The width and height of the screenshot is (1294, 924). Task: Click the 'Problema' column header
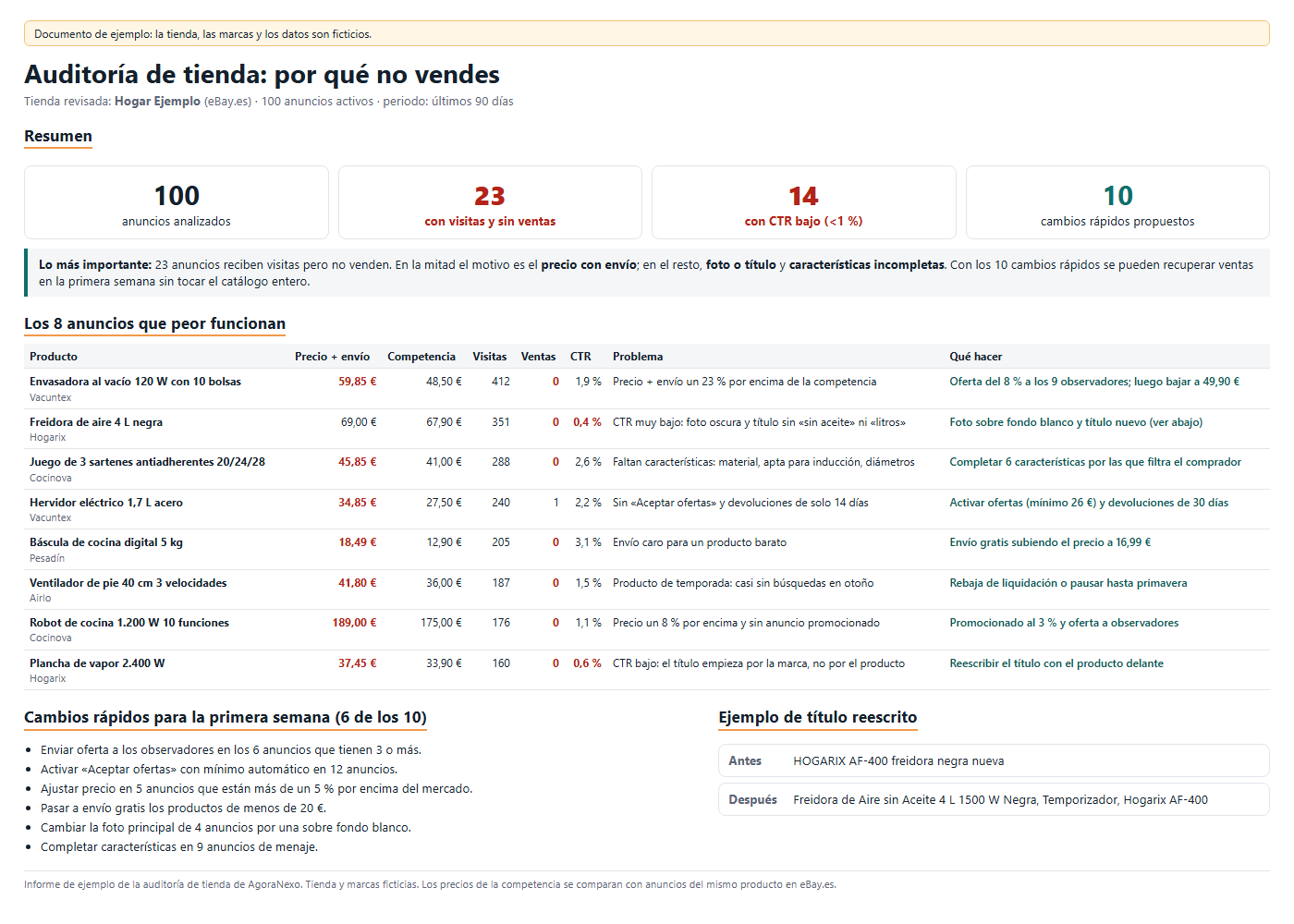[x=638, y=357]
